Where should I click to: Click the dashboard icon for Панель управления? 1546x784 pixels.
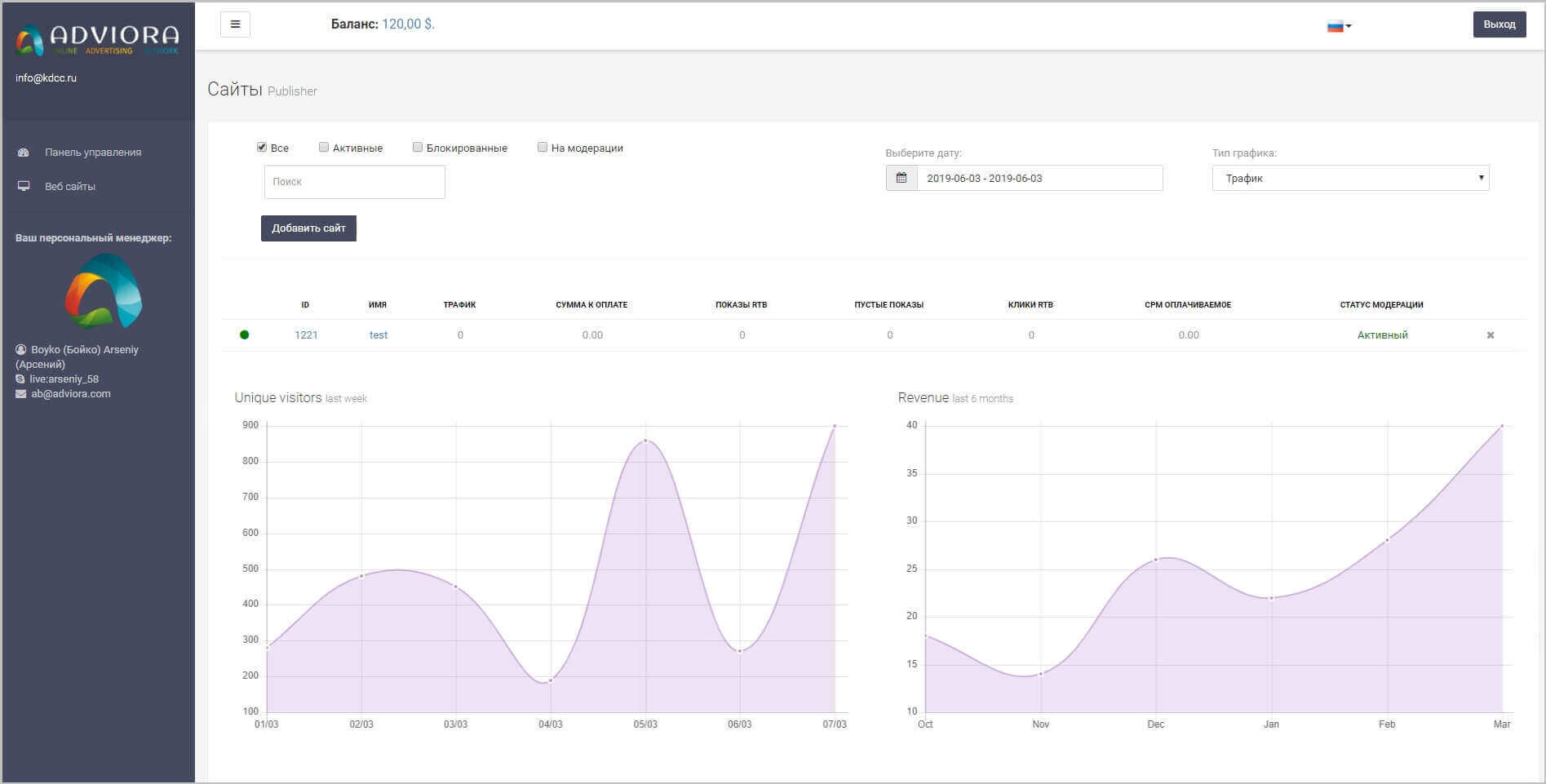coord(24,153)
